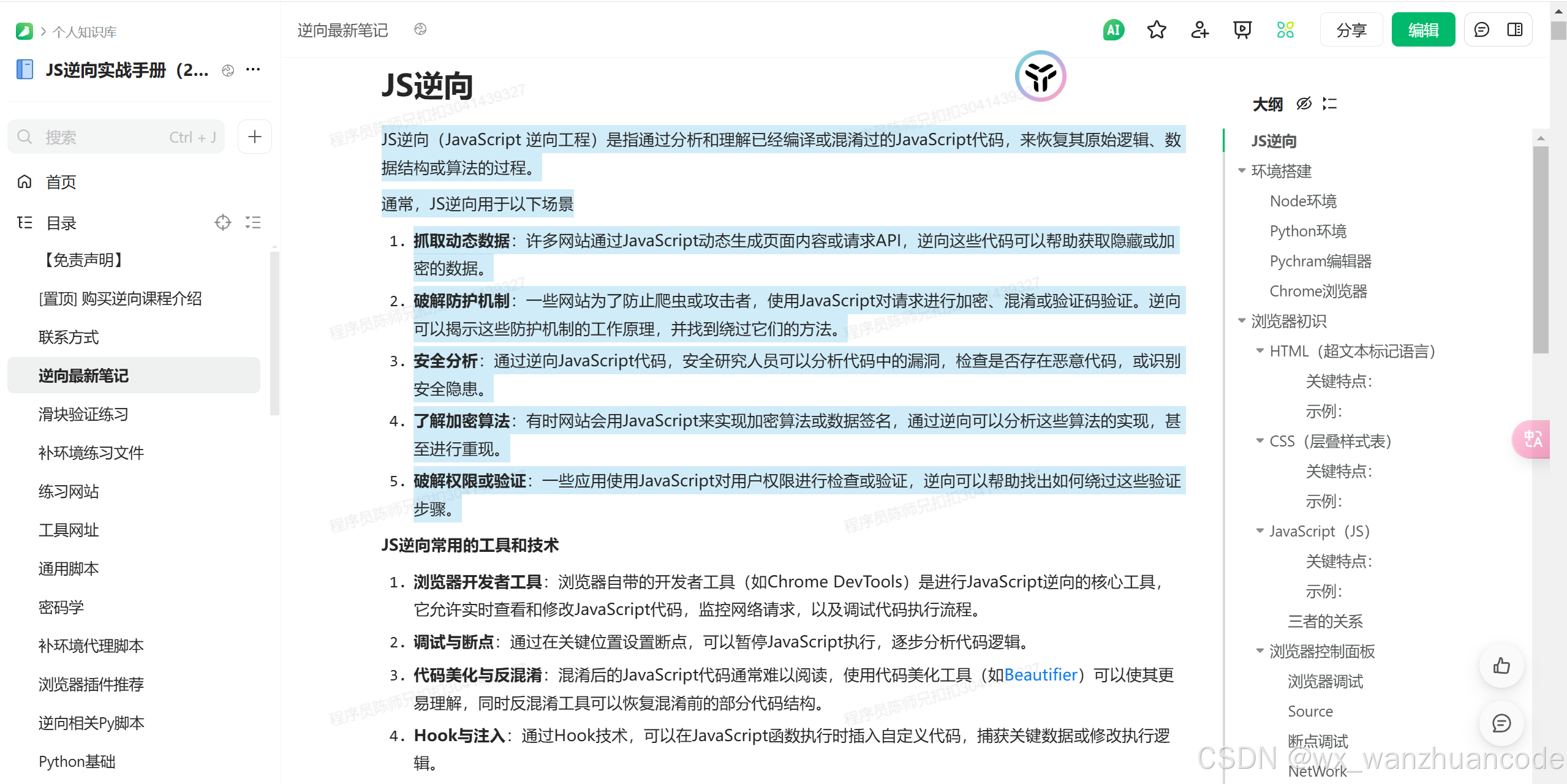Enter presentation mode
This screenshot has height=784, width=1567.
click(x=1242, y=29)
